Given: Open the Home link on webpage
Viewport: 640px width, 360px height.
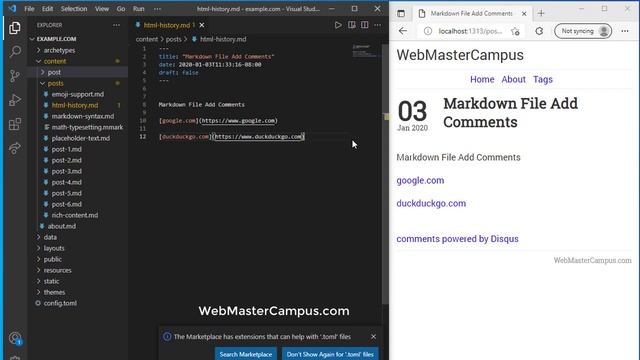Looking at the screenshot, I should (x=482, y=80).
